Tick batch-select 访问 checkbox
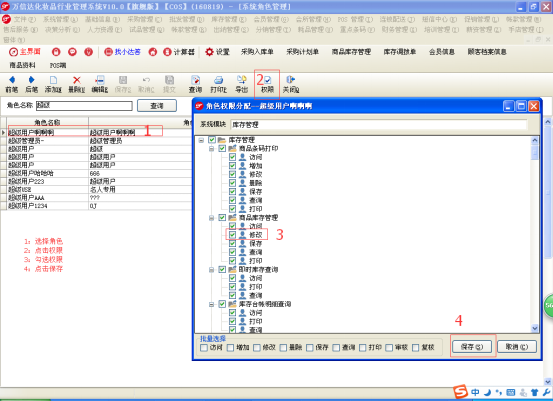Image resolution: width=553 pixels, height=401 pixels. (204, 348)
